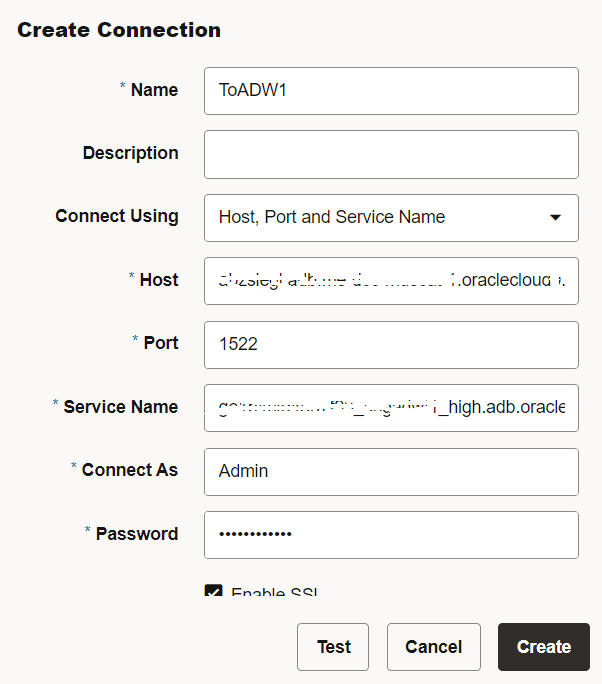Screen dimensions: 602x684
Task: Click the Create button
Action: tap(543, 647)
